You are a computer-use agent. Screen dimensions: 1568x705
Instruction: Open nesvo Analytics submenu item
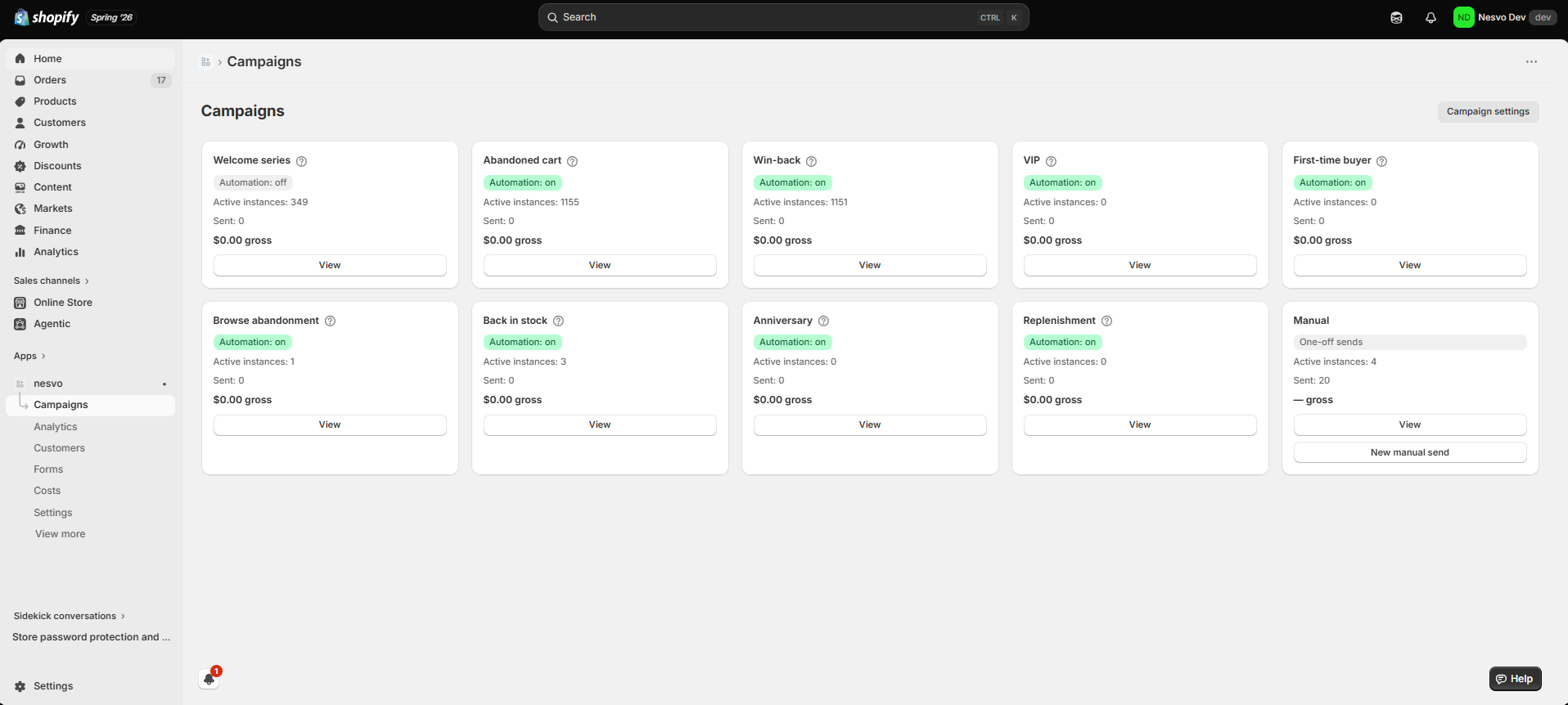pyautogui.click(x=55, y=427)
